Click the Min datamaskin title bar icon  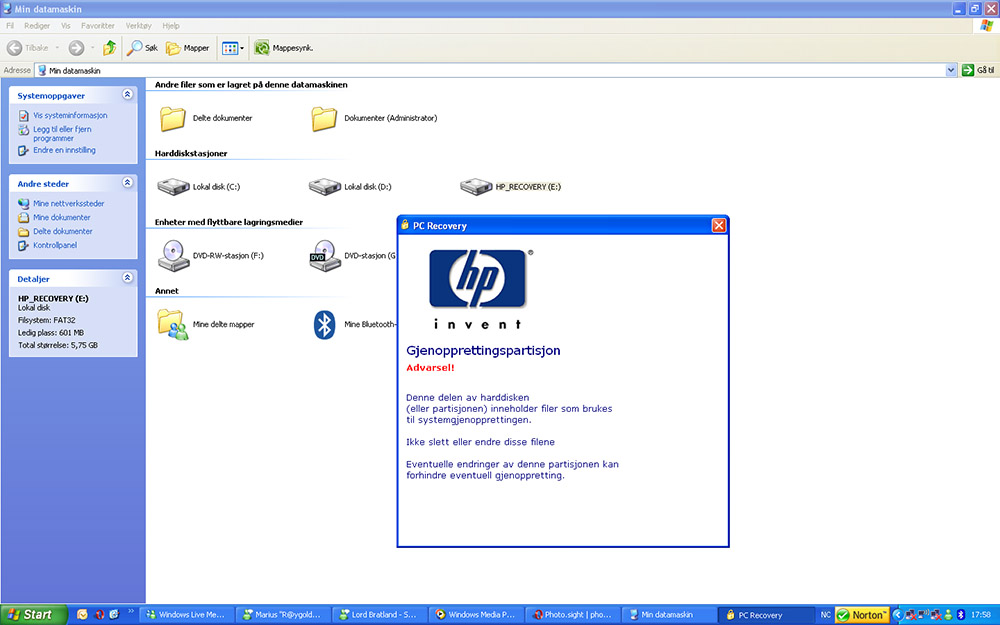click(7, 8)
